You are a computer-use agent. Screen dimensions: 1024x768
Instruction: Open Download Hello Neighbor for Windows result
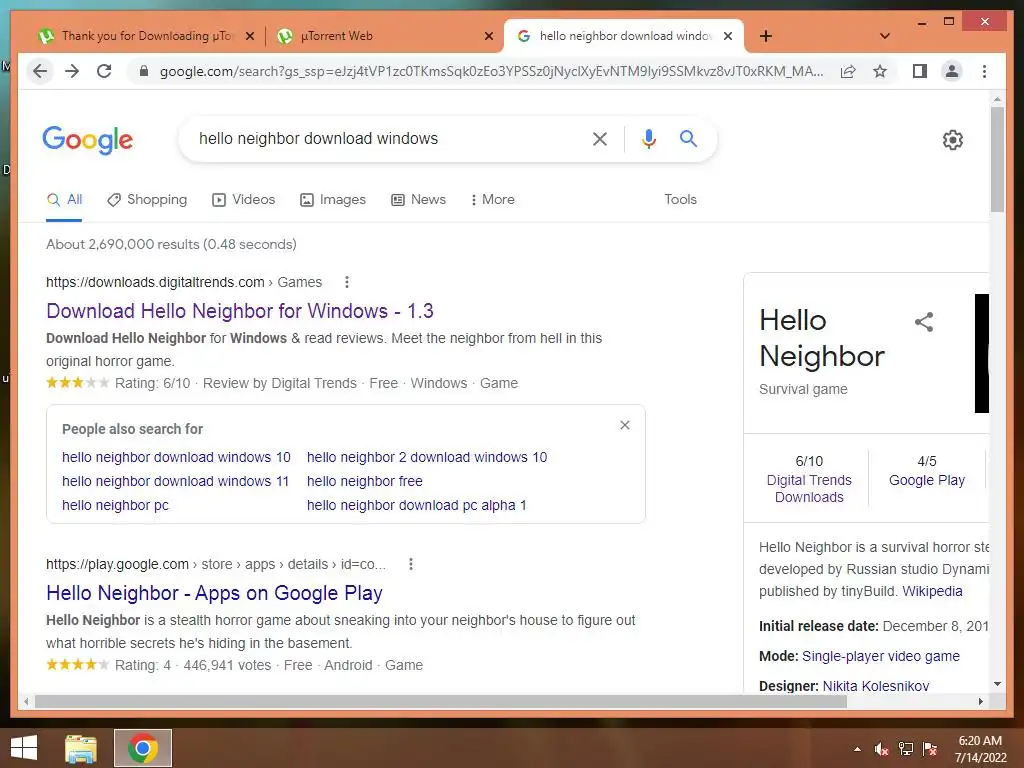(x=240, y=311)
